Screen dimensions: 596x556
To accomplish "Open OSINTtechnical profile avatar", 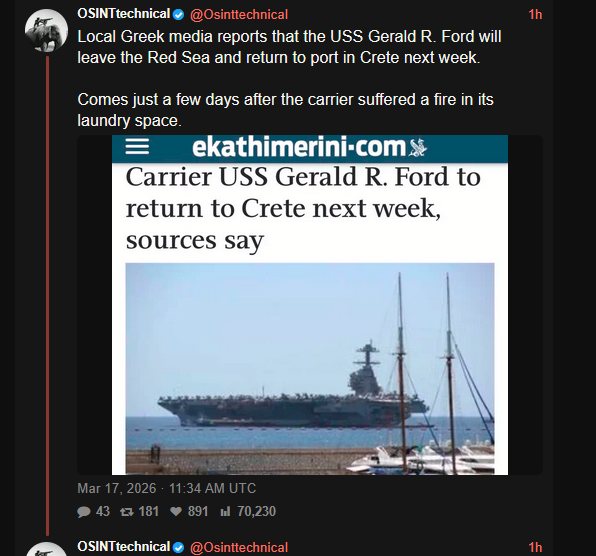I will pos(46,30).
